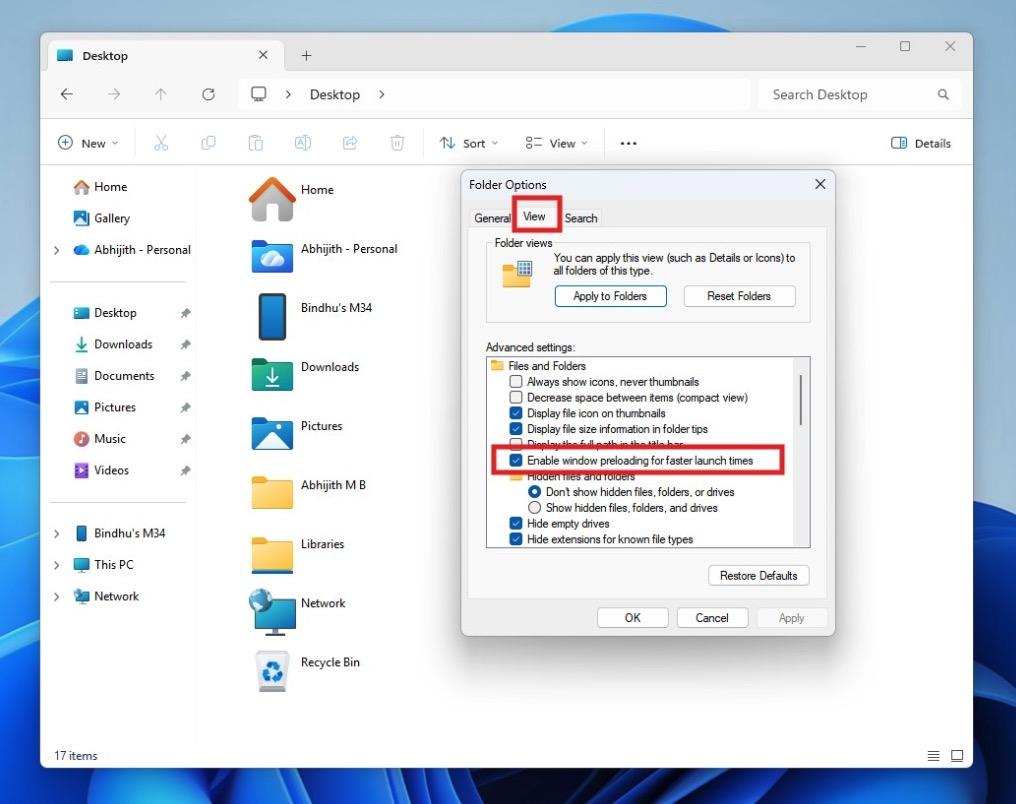Expand Network node in sidebar
Image resolution: width=1016 pixels, height=804 pixels.
(x=57, y=597)
